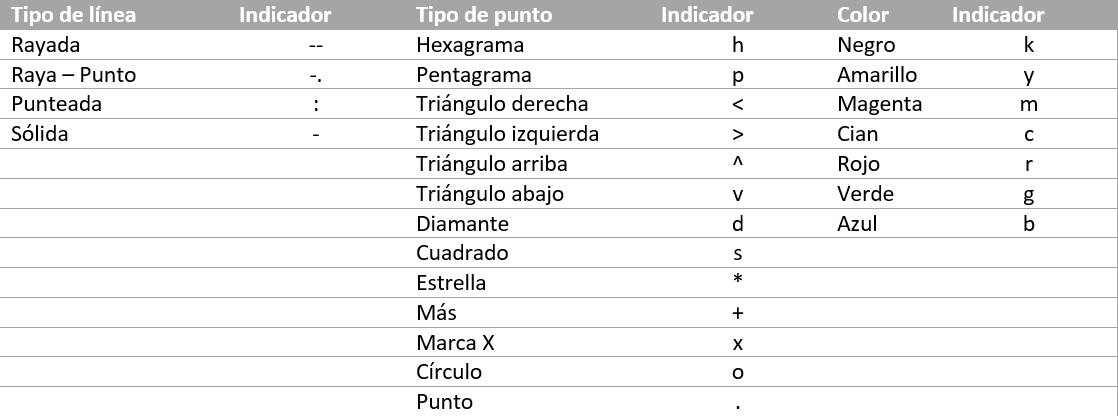Select the "Círculo" point type cell

coord(449,372)
